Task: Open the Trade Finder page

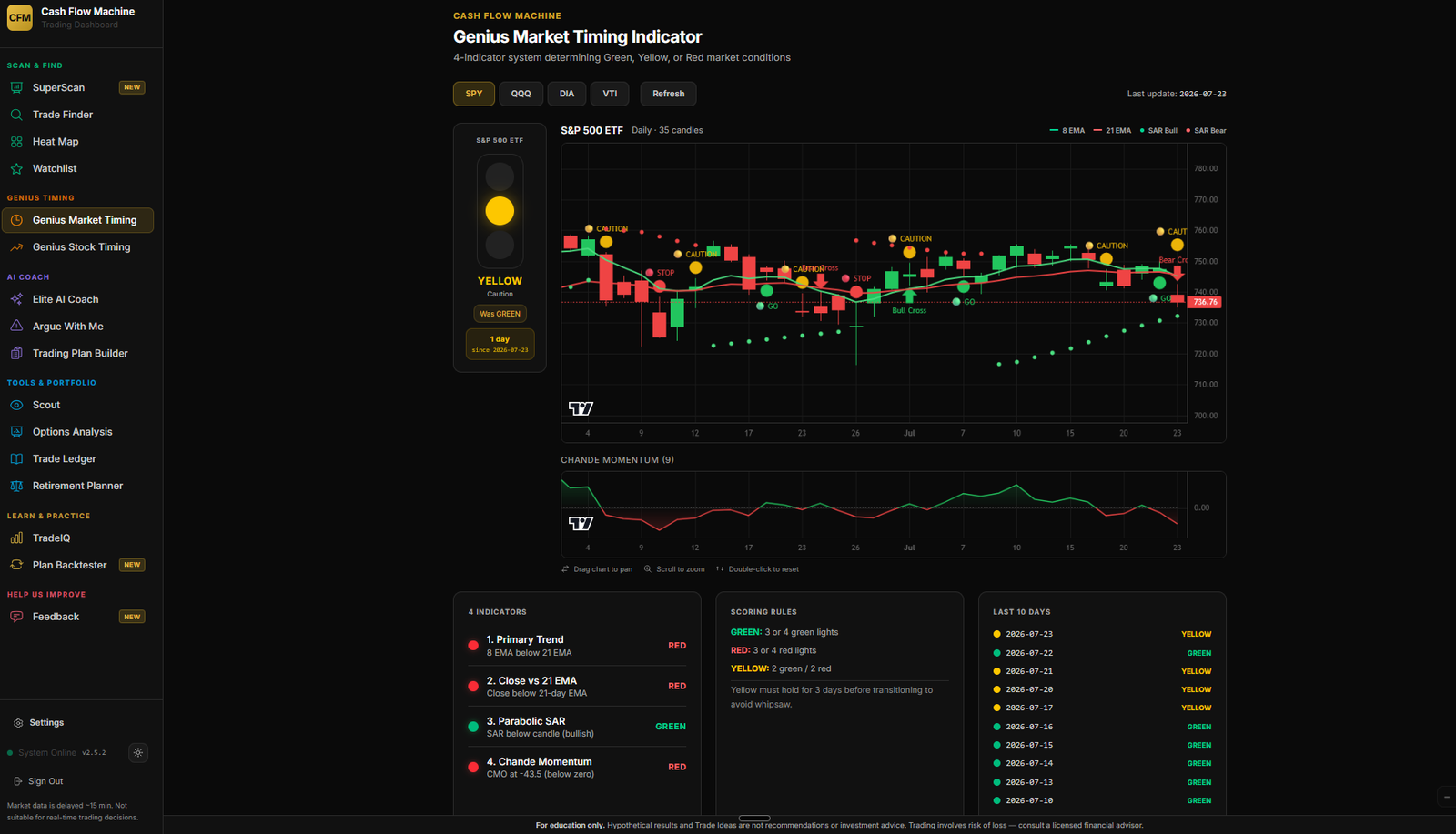Action: pyautogui.click(x=77, y=115)
